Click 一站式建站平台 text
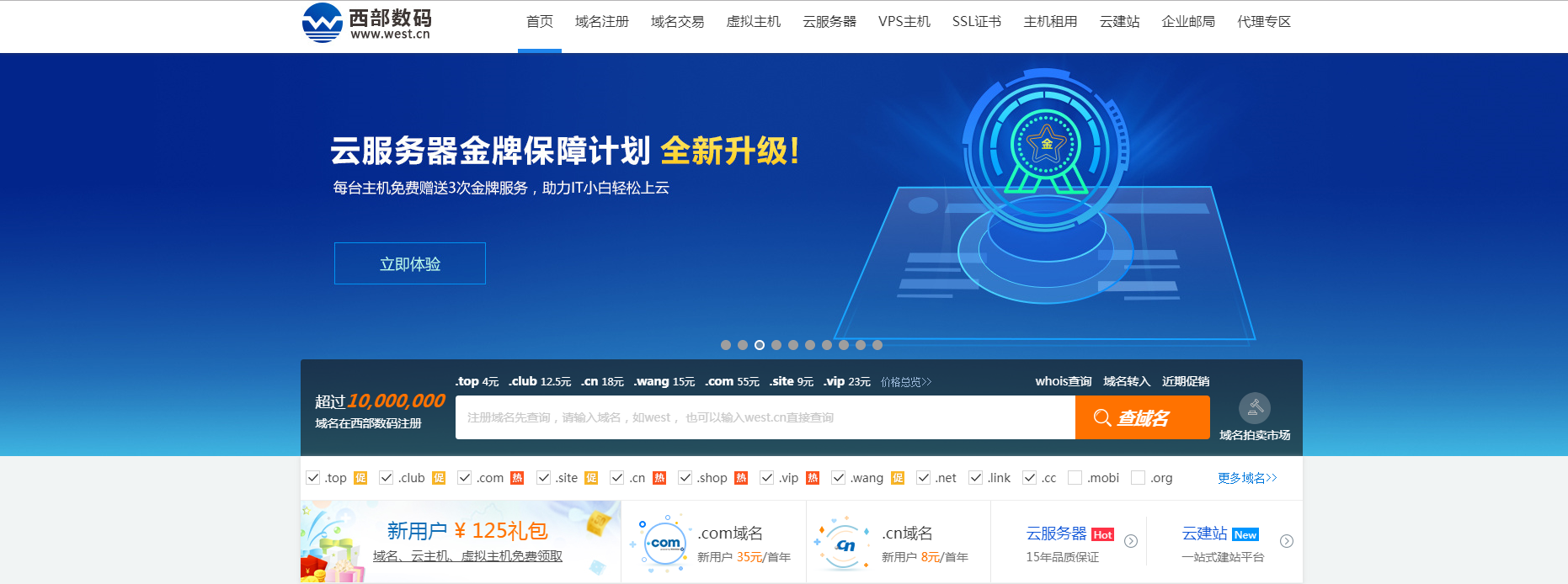 point(1223,557)
